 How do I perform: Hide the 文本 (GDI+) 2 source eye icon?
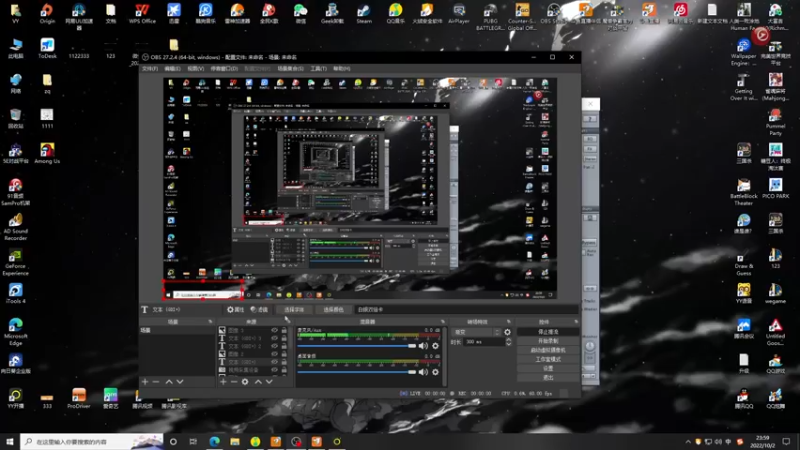coord(274,346)
